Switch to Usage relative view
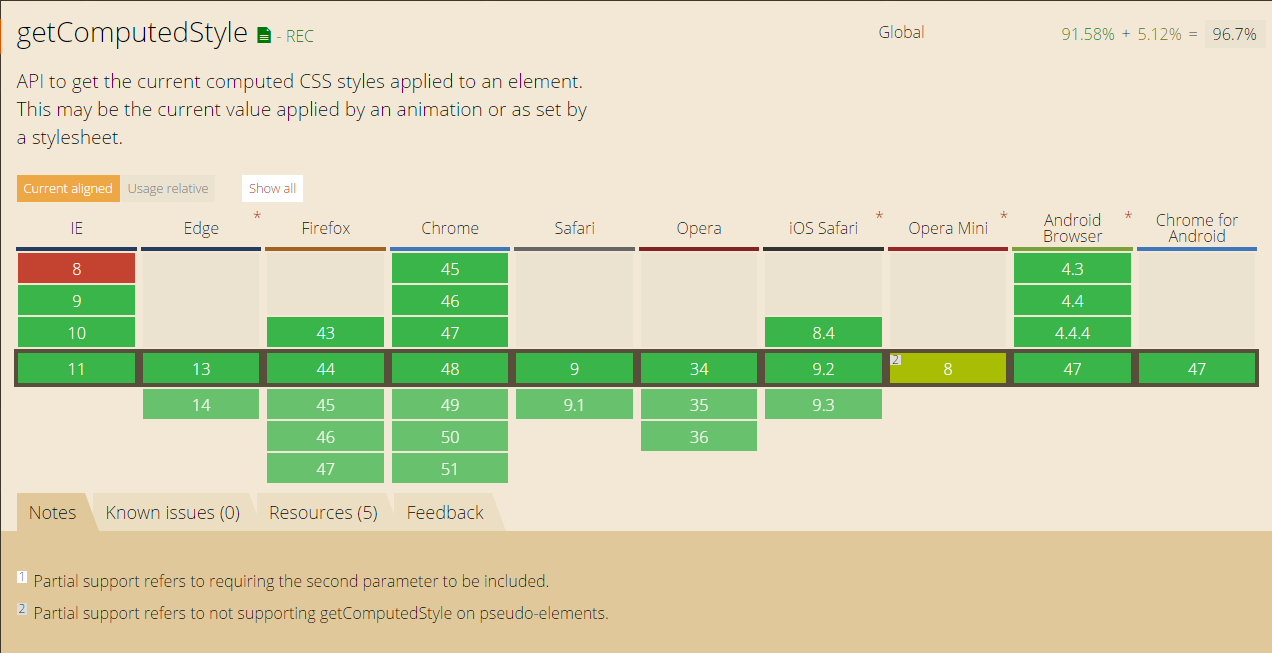Image resolution: width=1272 pixels, height=653 pixels. (168, 188)
